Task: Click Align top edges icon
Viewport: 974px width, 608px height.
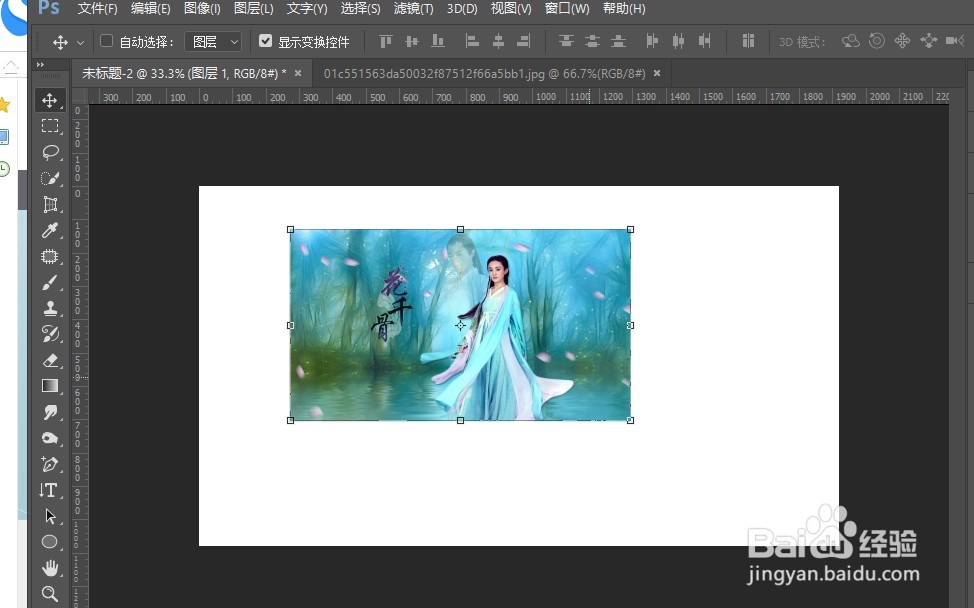Action: pyautogui.click(x=386, y=42)
